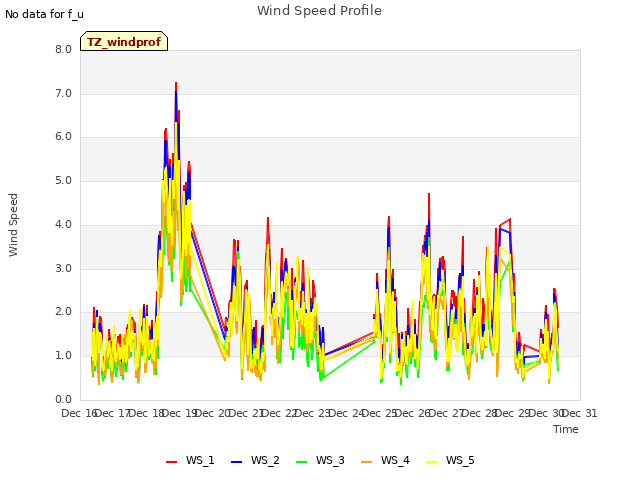The height and width of the screenshot is (480, 640).
Task: Click the 2.0 y-axis tick label
Action: pyautogui.click(x=63, y=312)
